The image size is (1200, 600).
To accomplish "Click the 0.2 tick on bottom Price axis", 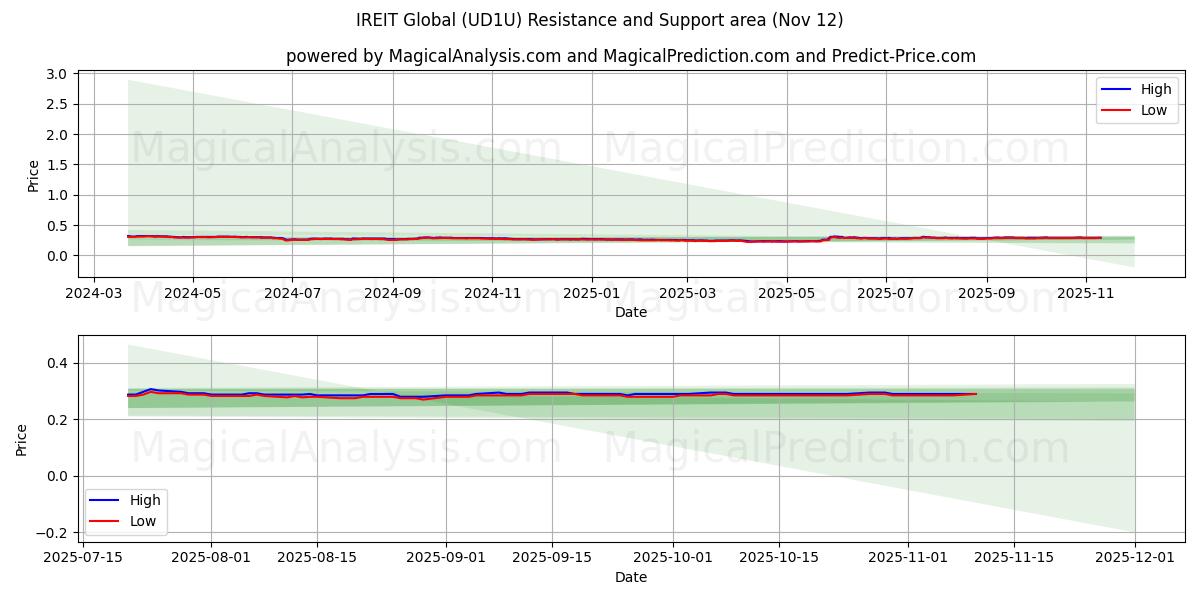I will (60, 419).
